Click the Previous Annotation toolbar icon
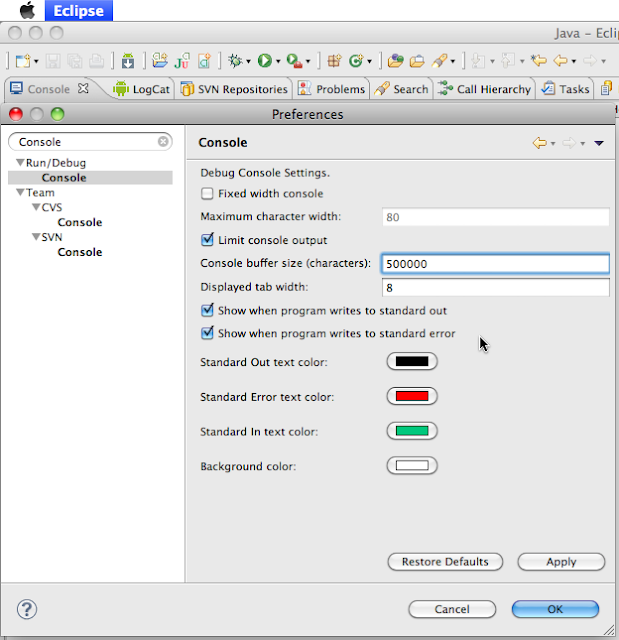Image resolution: width=619 pixels, height=640 pixels. pos(508,61)
